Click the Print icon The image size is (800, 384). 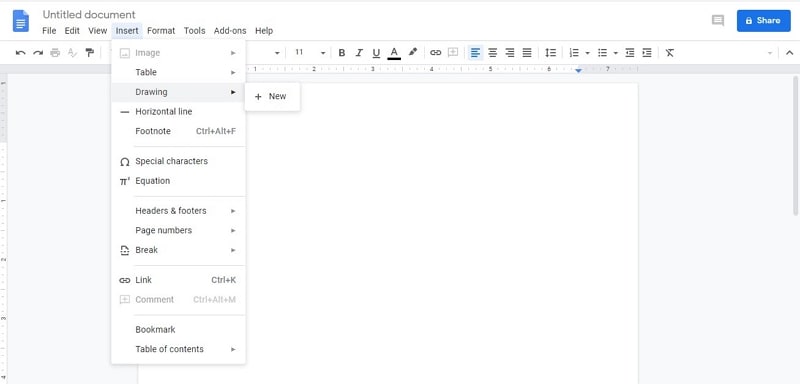(x=55, y=53)
